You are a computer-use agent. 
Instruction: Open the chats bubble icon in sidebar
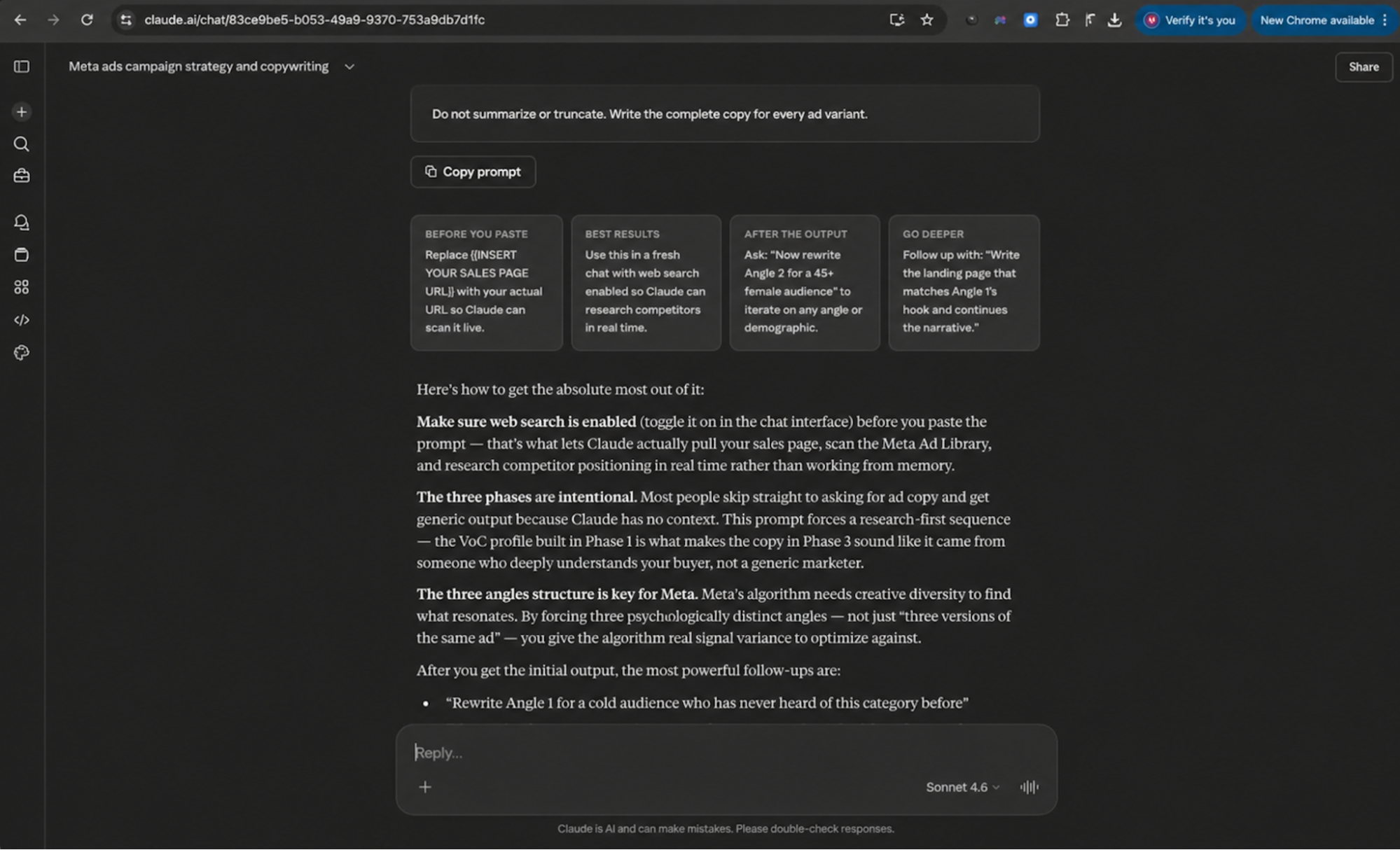(x=22, y=223)
